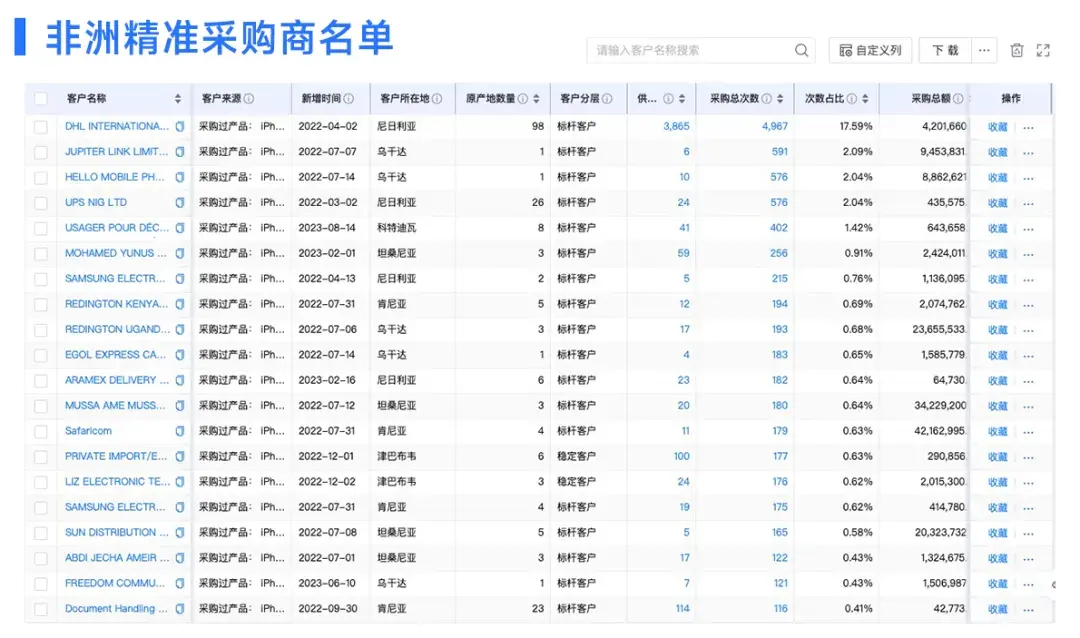
Task: Click 2022-04-02 date cell
Action: click(x=328, y=126)
